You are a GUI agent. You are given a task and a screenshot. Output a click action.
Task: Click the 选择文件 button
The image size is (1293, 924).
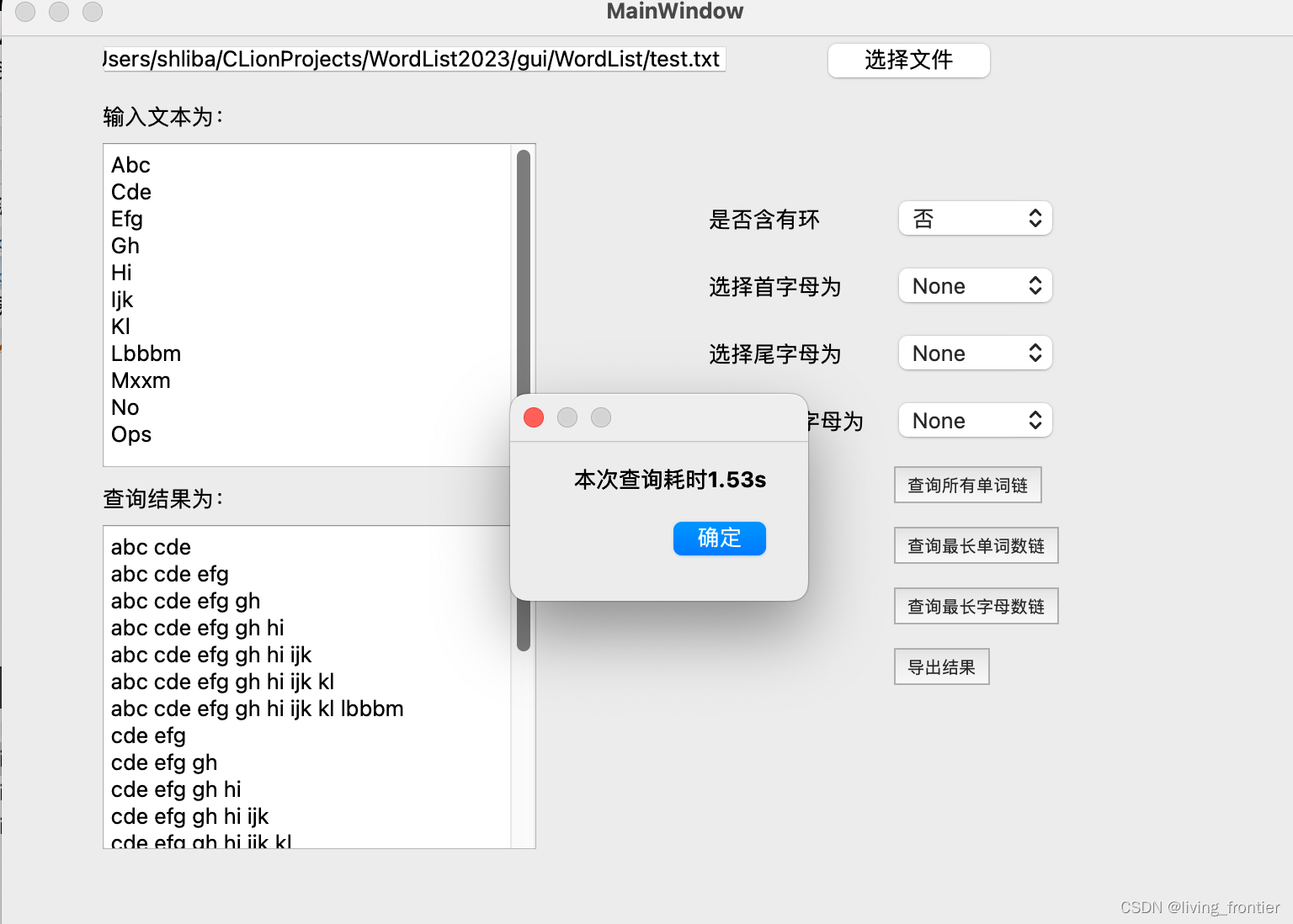[x=908, y=61]
